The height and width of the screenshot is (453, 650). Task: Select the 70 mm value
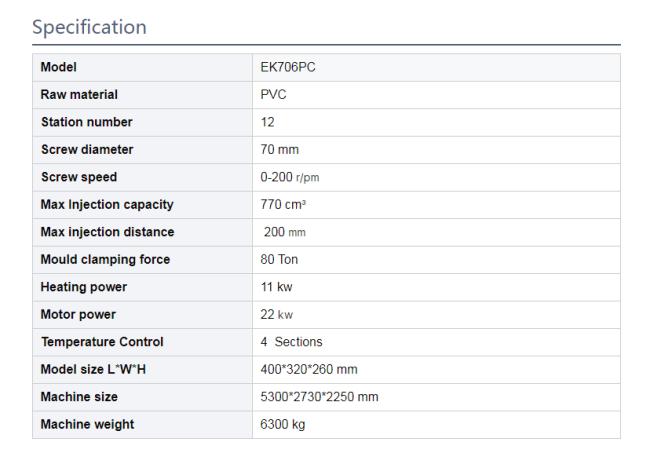click(279, 150)
